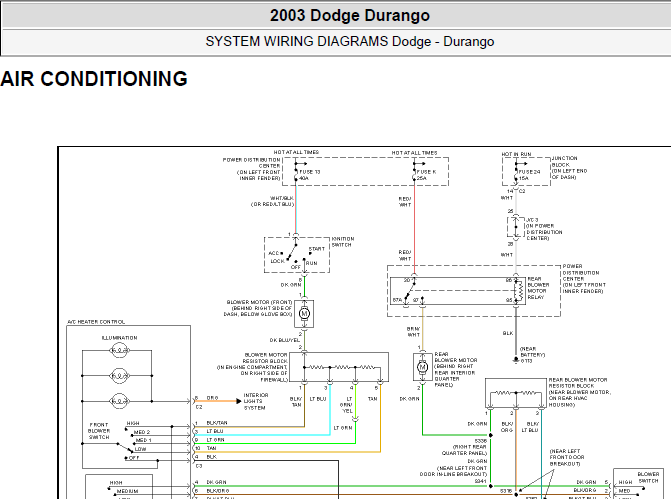Click the "WHT/BLK (OR RED/LT BLU)" wire label
671x499 pixels.
272,201
